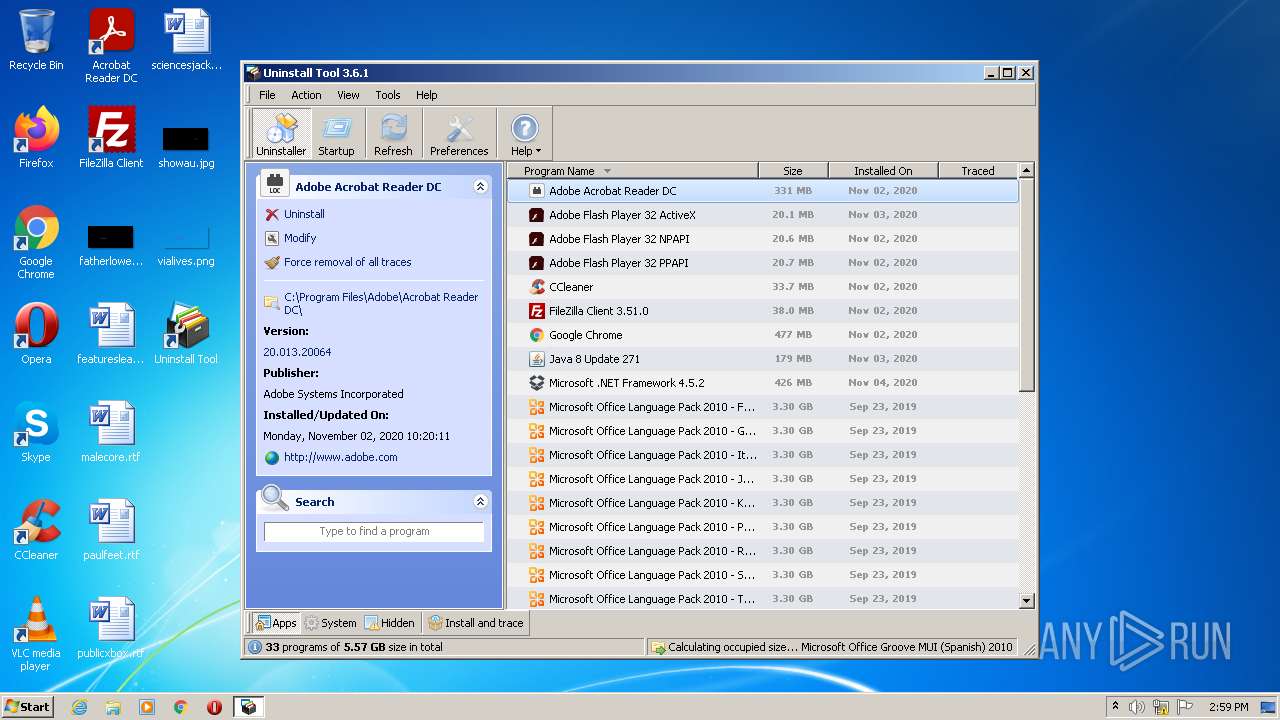This screenshot has width=1280, height=720.
Task: Collapse the Search panel
Action: coord(480,502)
